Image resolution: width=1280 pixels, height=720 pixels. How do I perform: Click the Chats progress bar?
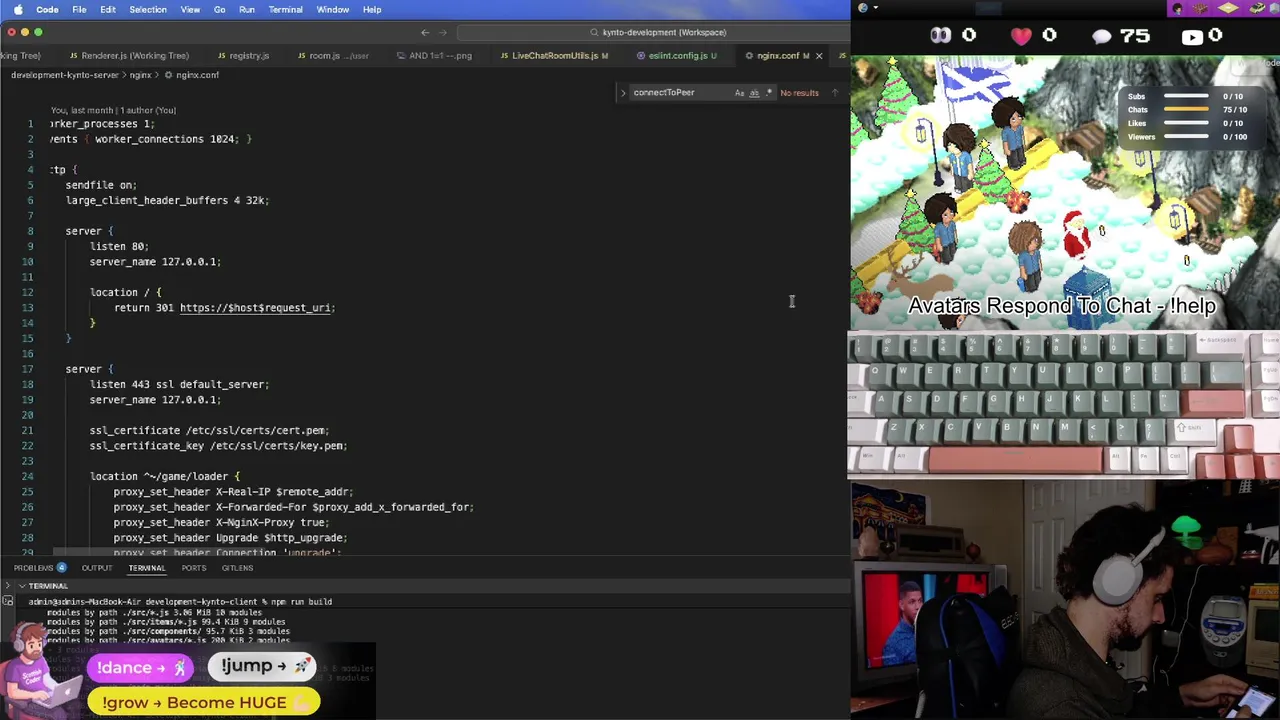click(x=1186, y=110)
